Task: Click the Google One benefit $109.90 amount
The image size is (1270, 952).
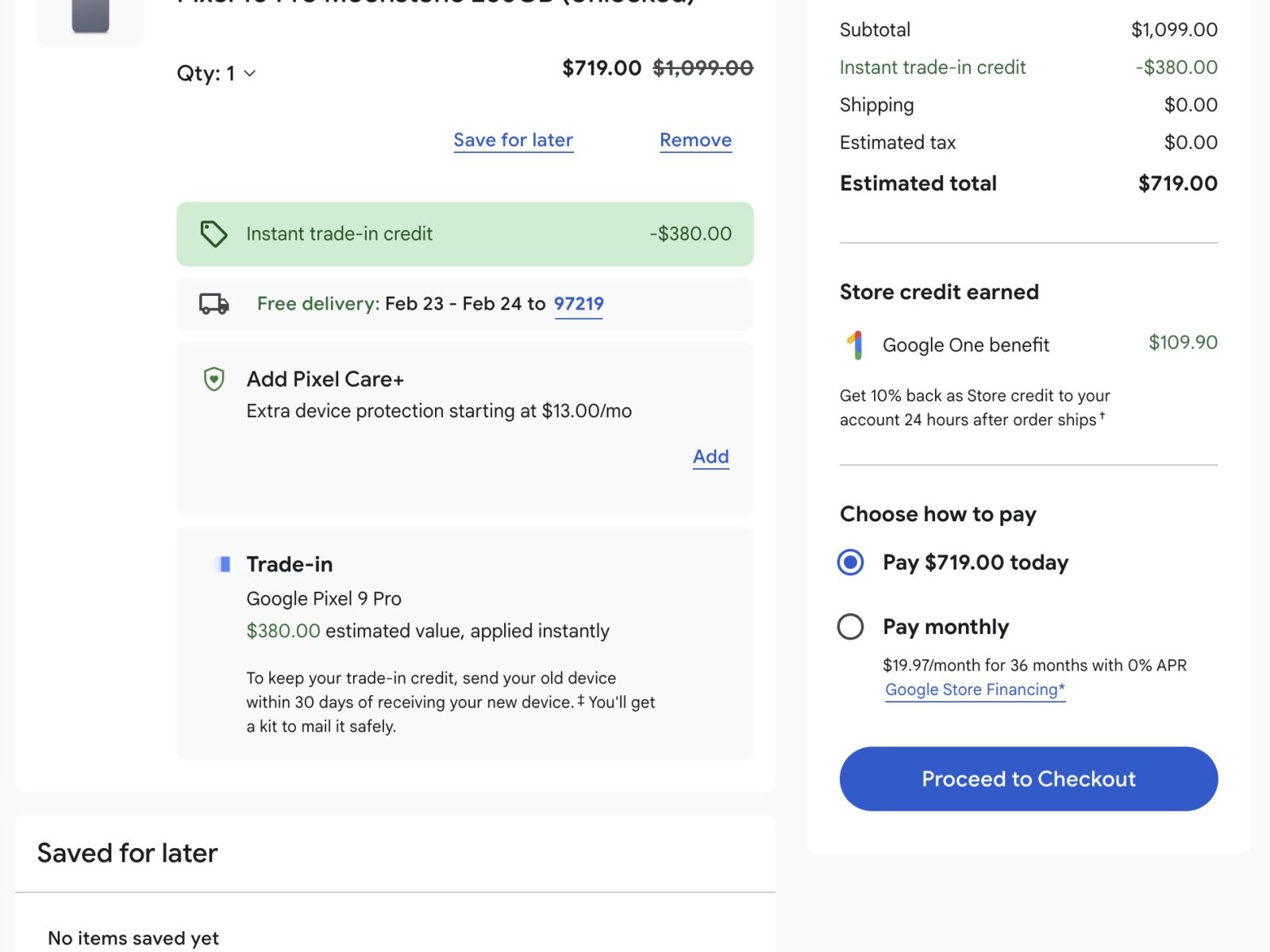Action: 1182,343
